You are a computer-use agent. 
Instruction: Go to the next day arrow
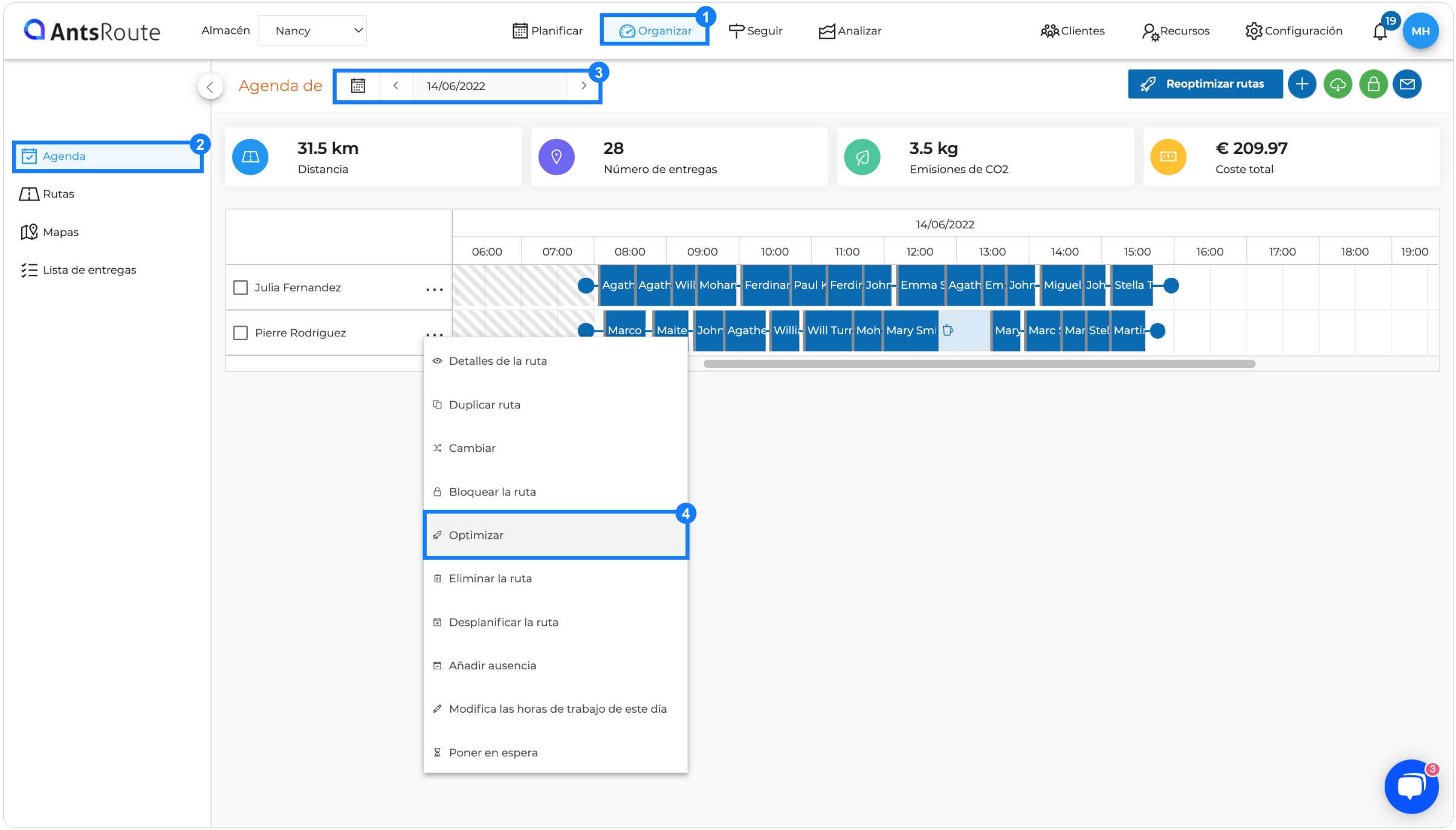point(583,86)
